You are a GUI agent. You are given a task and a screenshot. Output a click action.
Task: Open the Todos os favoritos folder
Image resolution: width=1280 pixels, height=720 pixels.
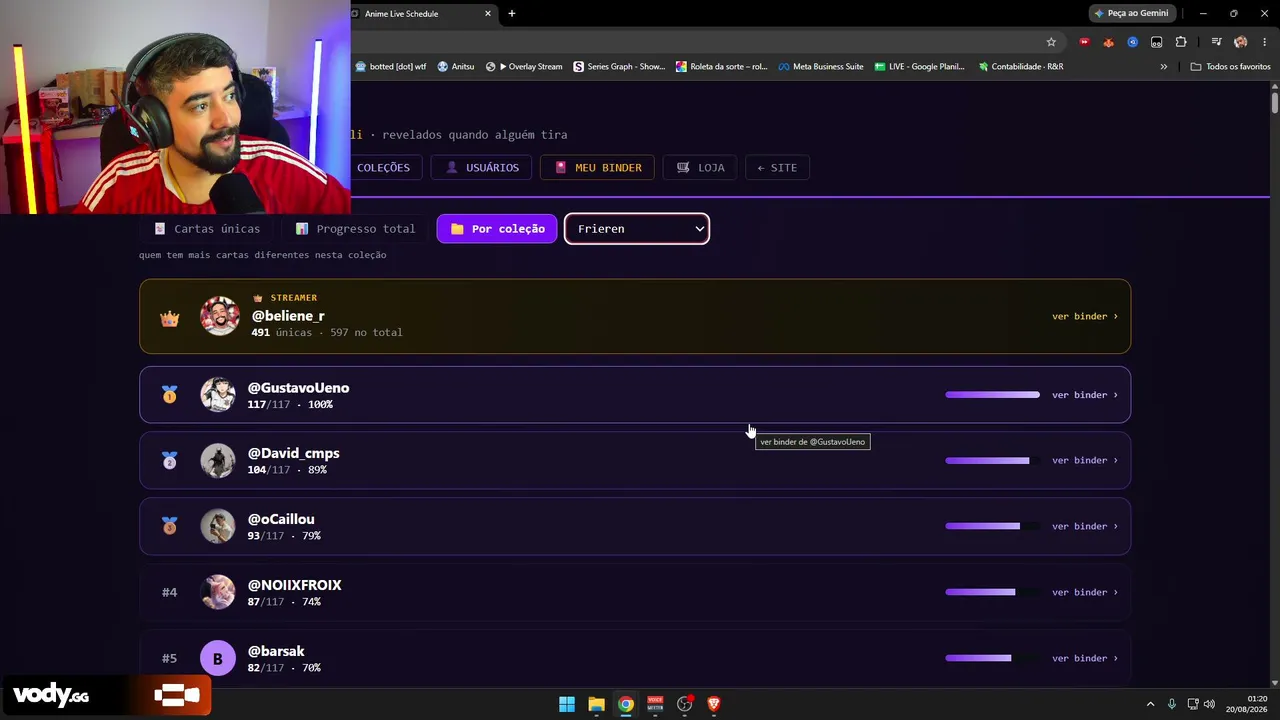point(1230,67)
